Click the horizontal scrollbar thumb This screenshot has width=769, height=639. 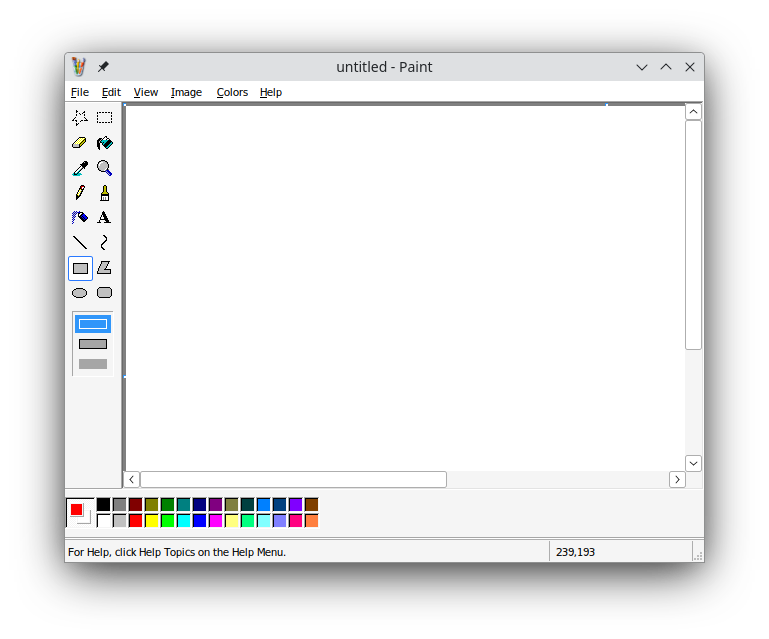293,480
